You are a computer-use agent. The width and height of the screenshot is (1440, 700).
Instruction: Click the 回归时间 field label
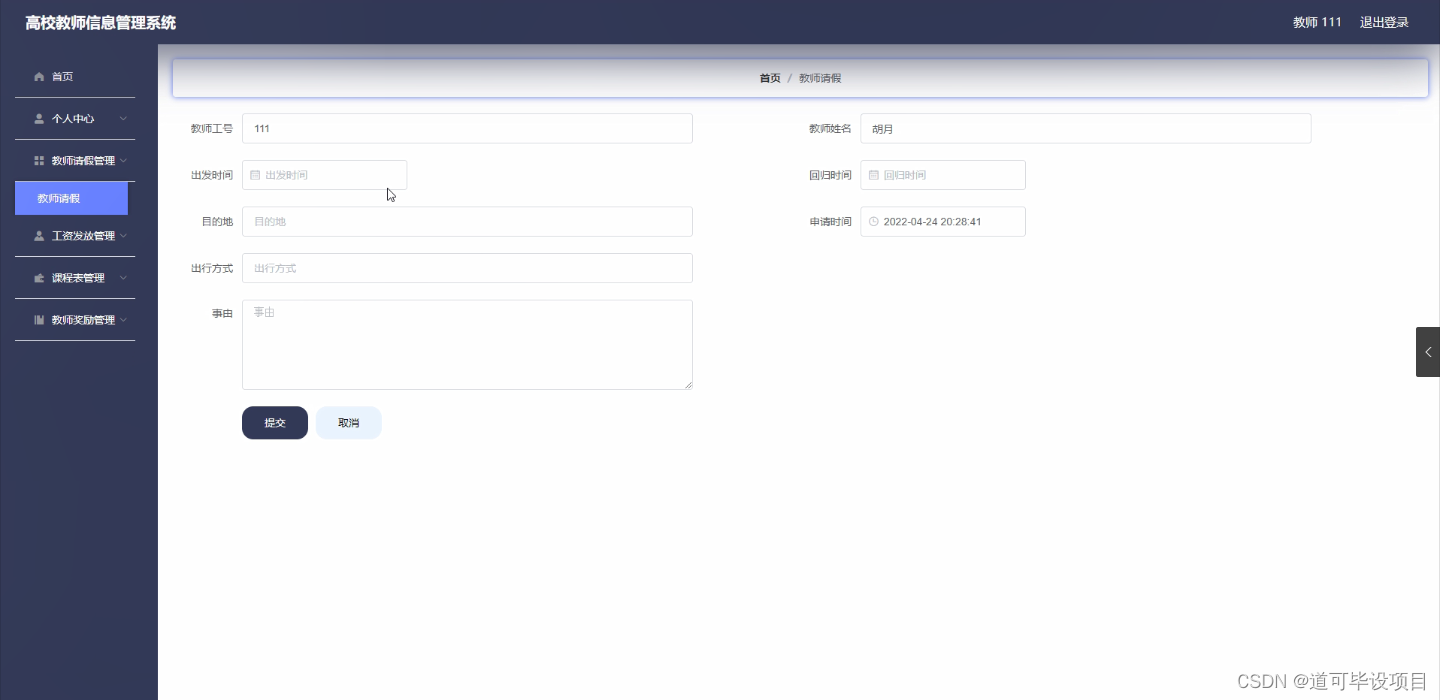830,175
